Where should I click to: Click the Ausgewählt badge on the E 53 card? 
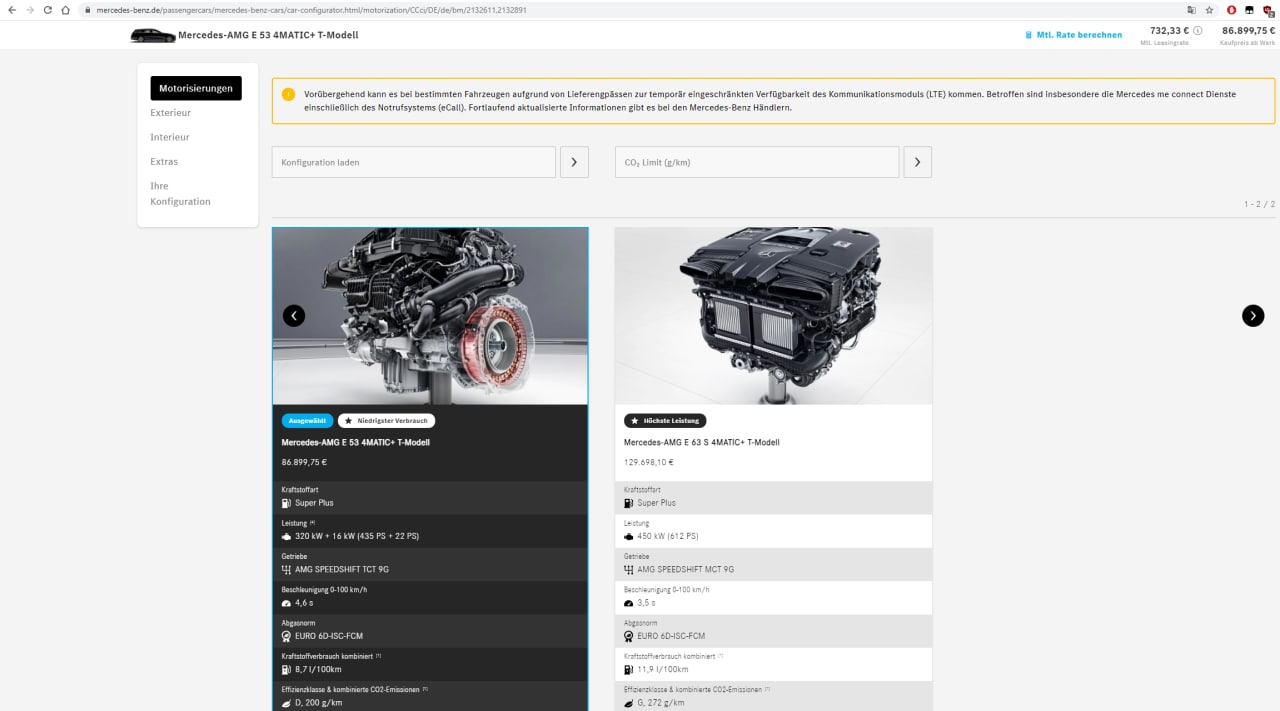pos(308,421)
